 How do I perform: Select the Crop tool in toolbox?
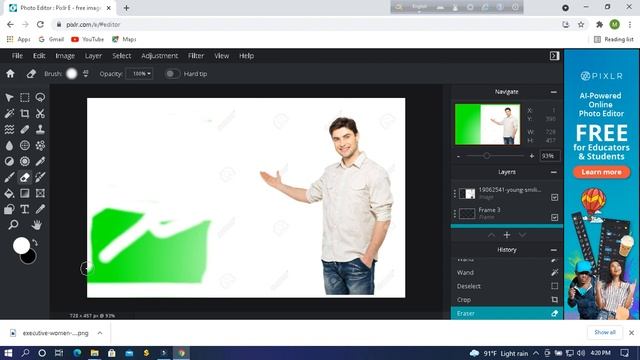pos(25,113)
